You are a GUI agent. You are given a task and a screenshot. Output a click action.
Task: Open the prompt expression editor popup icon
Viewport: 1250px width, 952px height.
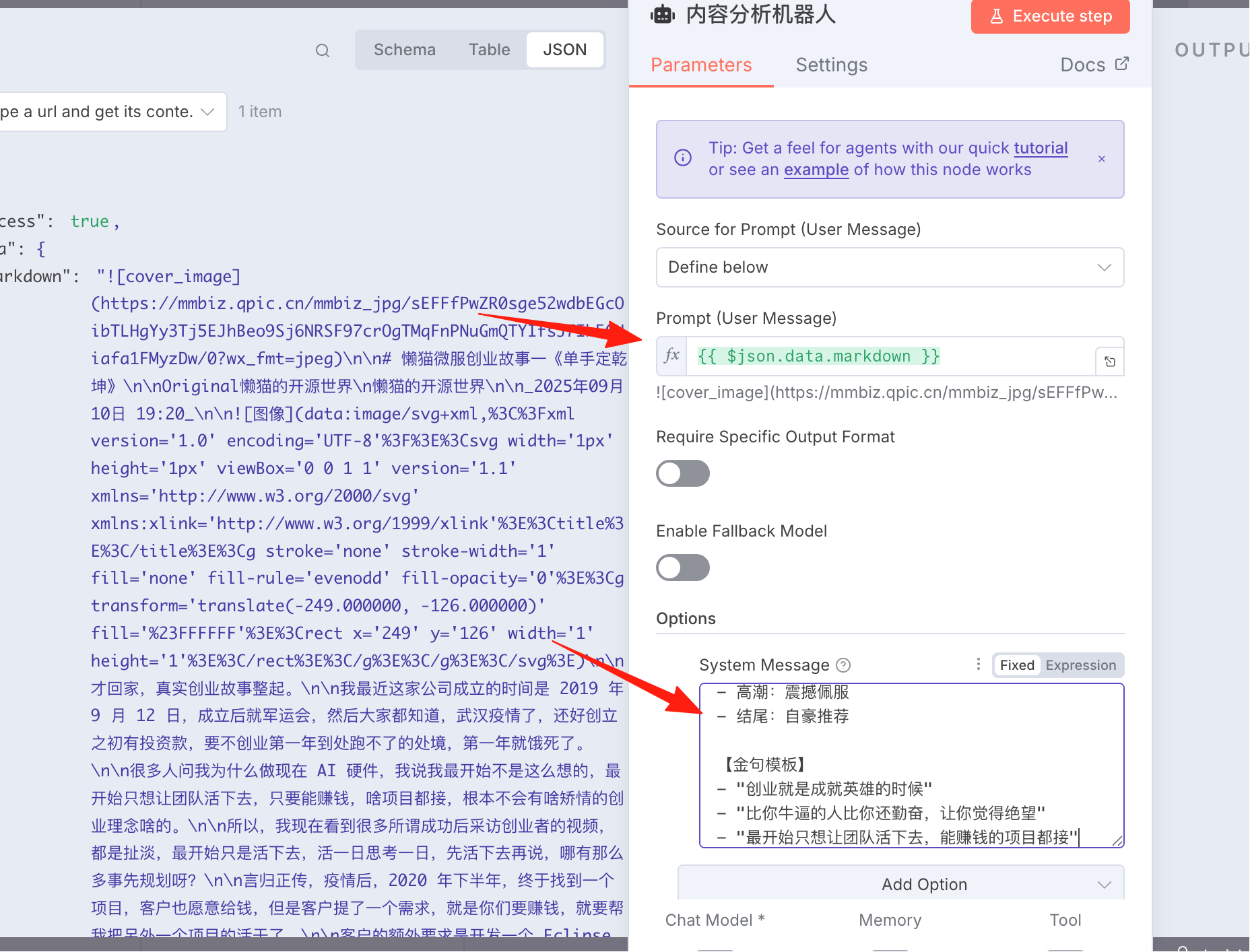(1110, 362)
